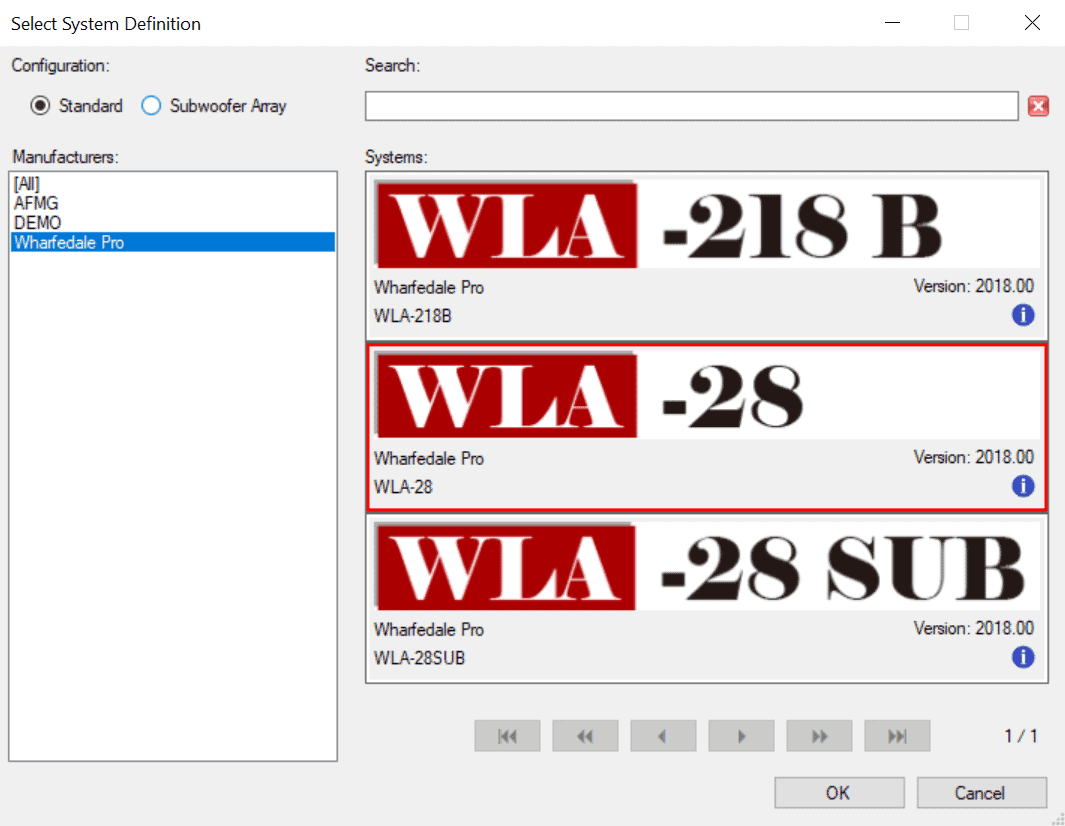This screenshot has height=826, width=1065.
Task: Select Wharfedale Pro manufacturer
Action: pyautogui.click(x=173, y=243)
